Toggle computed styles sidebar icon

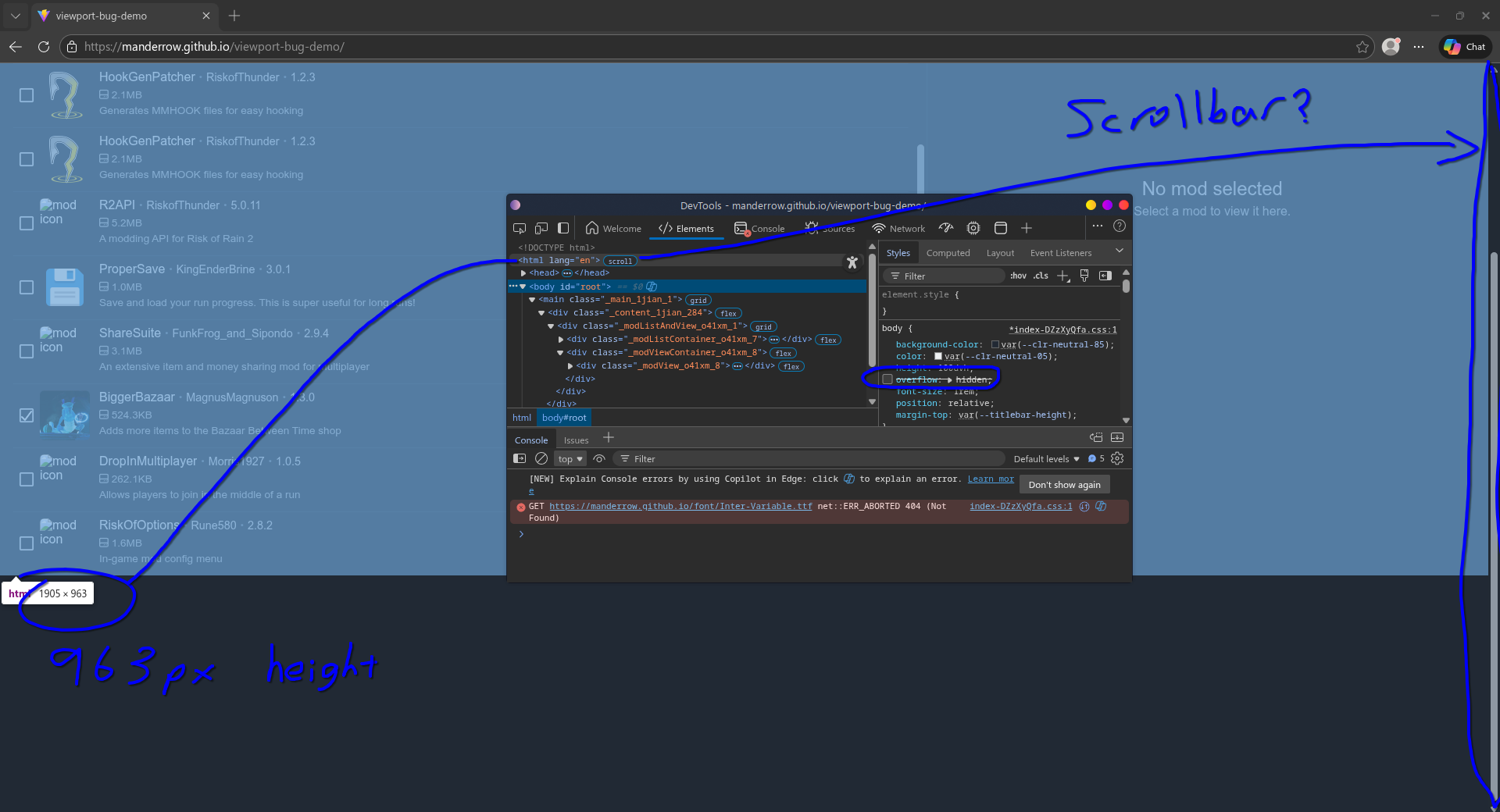click(1105, 276)
